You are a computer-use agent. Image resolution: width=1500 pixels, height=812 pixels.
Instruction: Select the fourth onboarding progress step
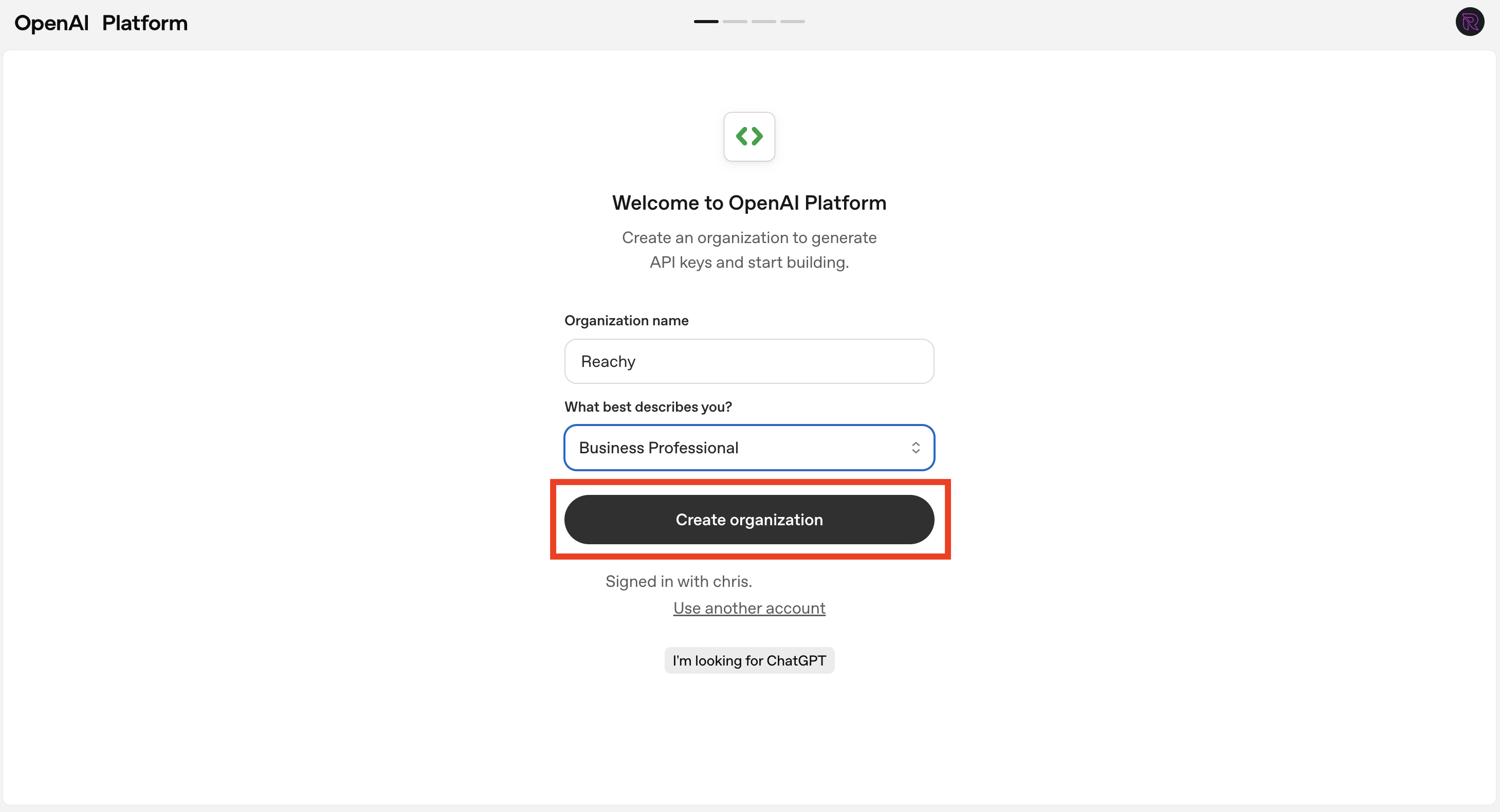pyautogui.click(x=792, y=22)
